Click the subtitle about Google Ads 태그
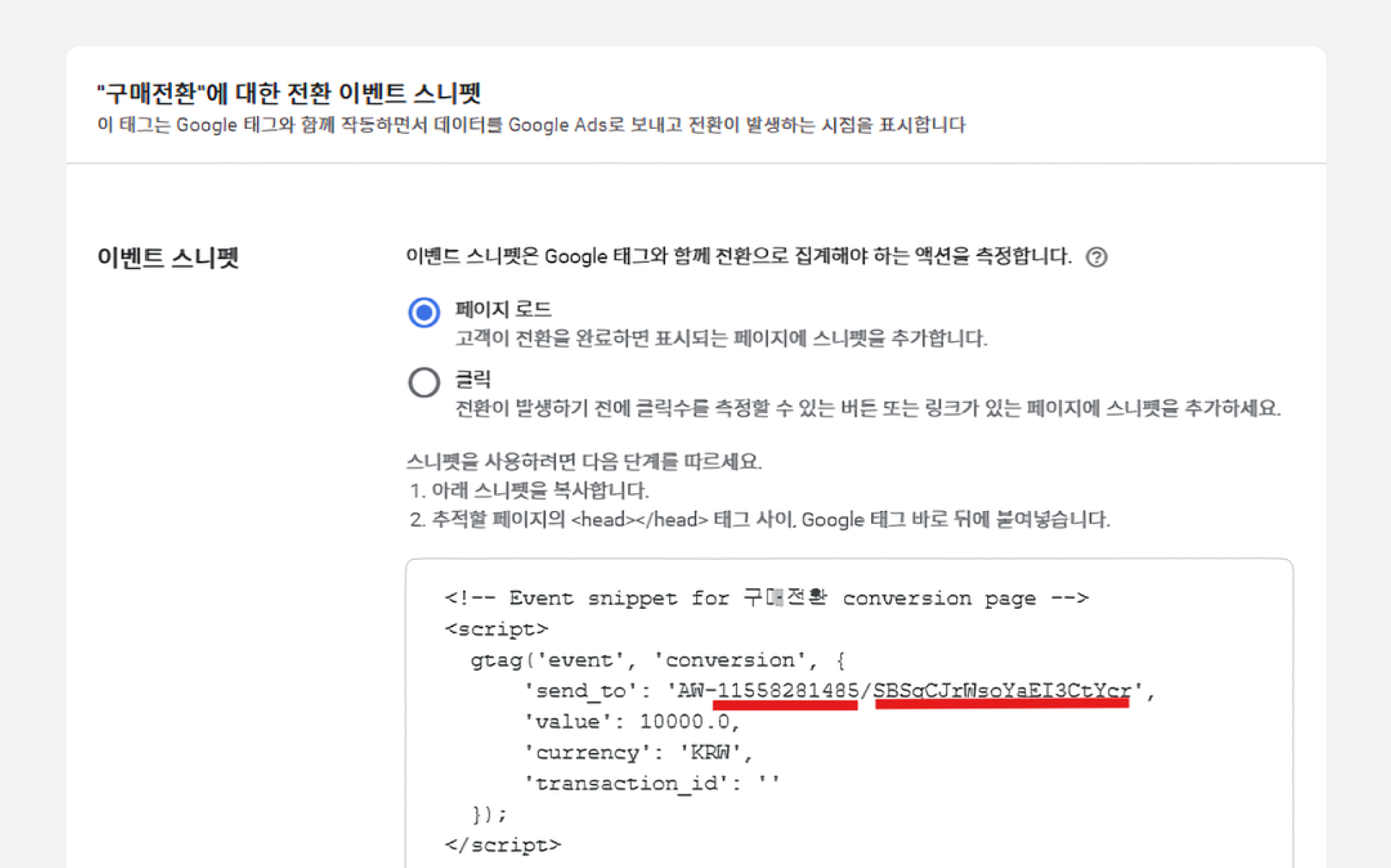 pyautogui.click(x=531, y=125)
